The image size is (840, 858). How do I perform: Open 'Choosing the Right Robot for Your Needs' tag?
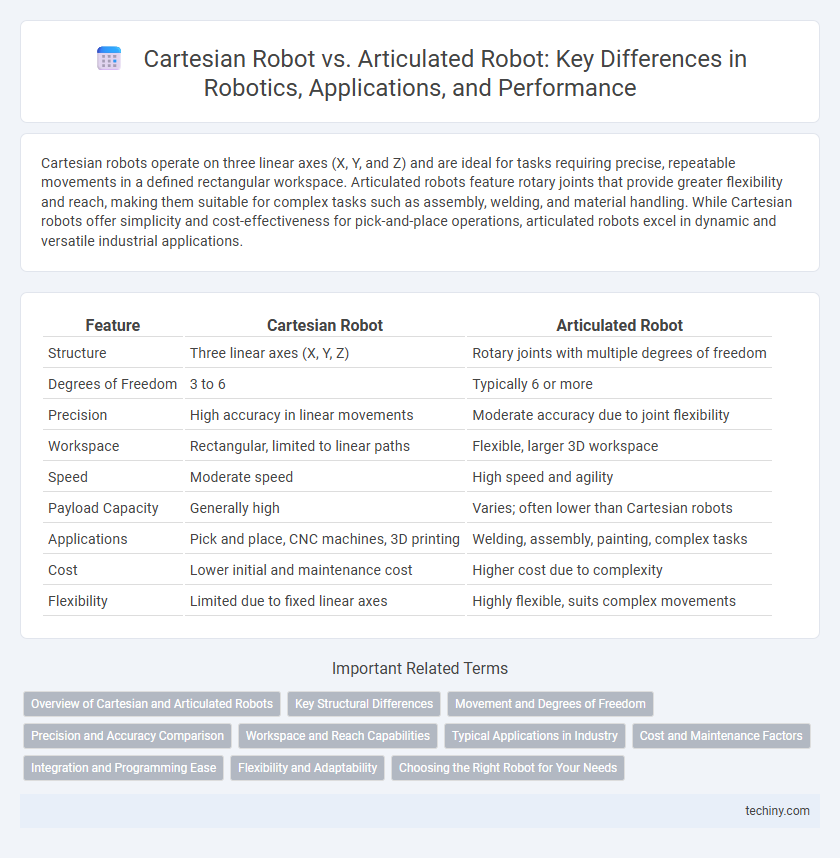(508, 768)
